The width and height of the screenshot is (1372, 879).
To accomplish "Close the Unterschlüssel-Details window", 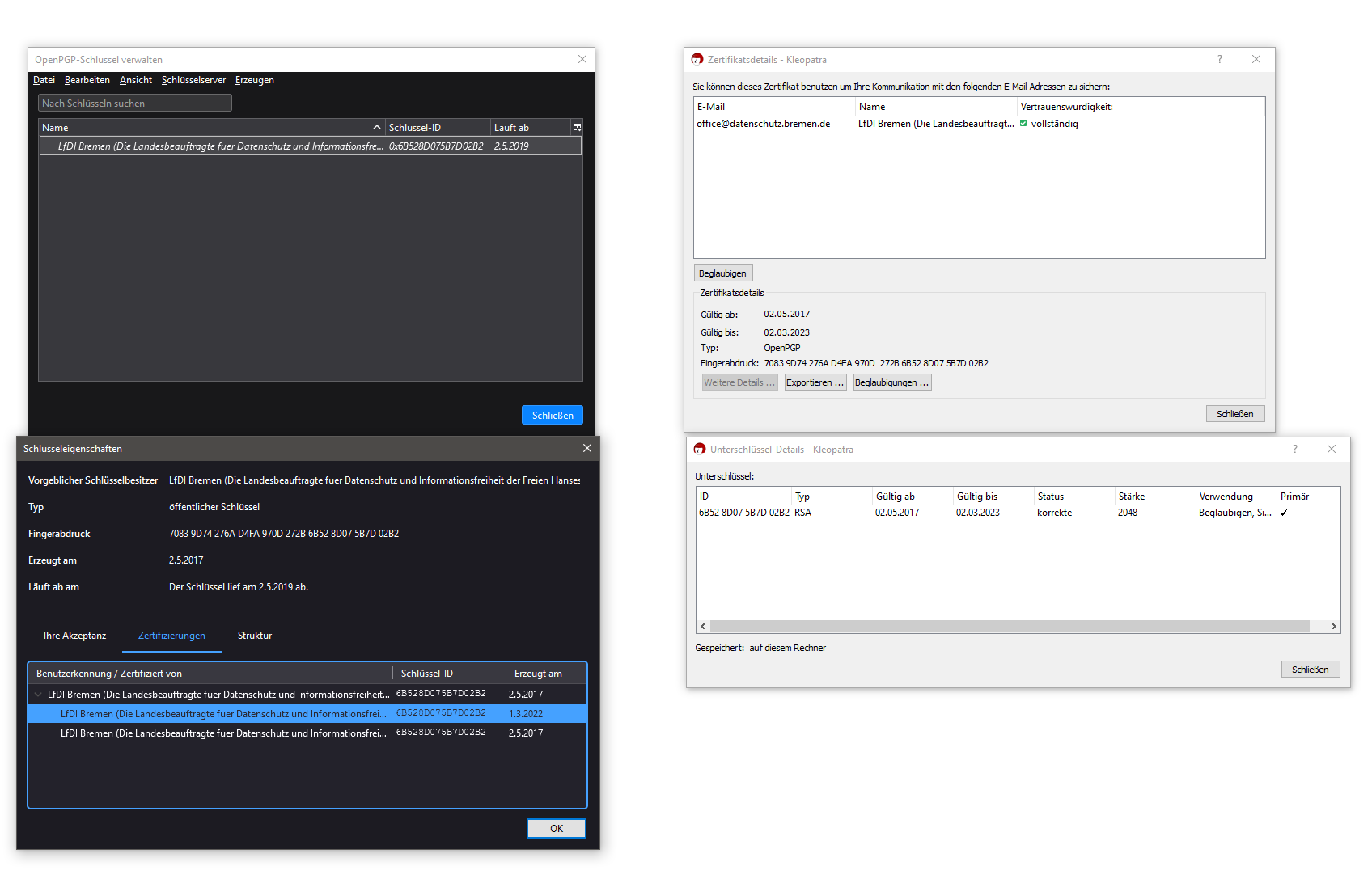I will (1332, 449).
